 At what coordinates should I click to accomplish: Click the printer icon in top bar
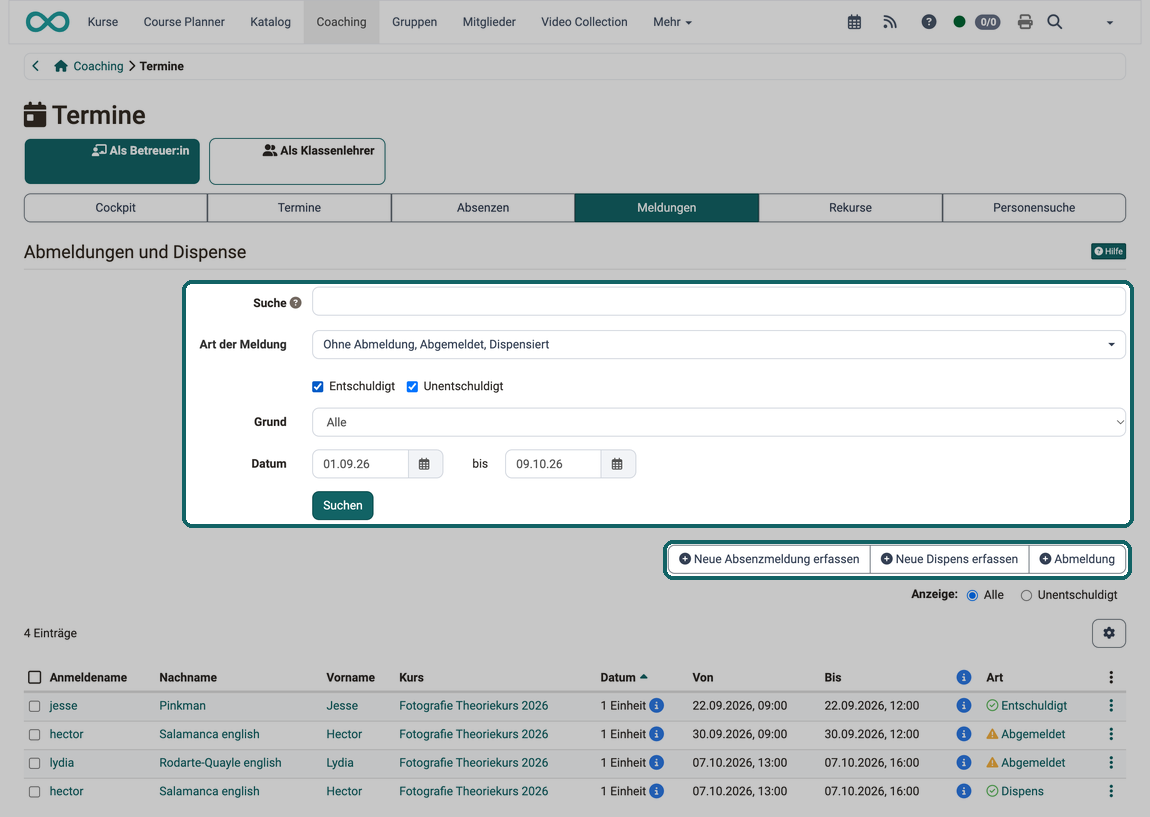[1025, 22]
